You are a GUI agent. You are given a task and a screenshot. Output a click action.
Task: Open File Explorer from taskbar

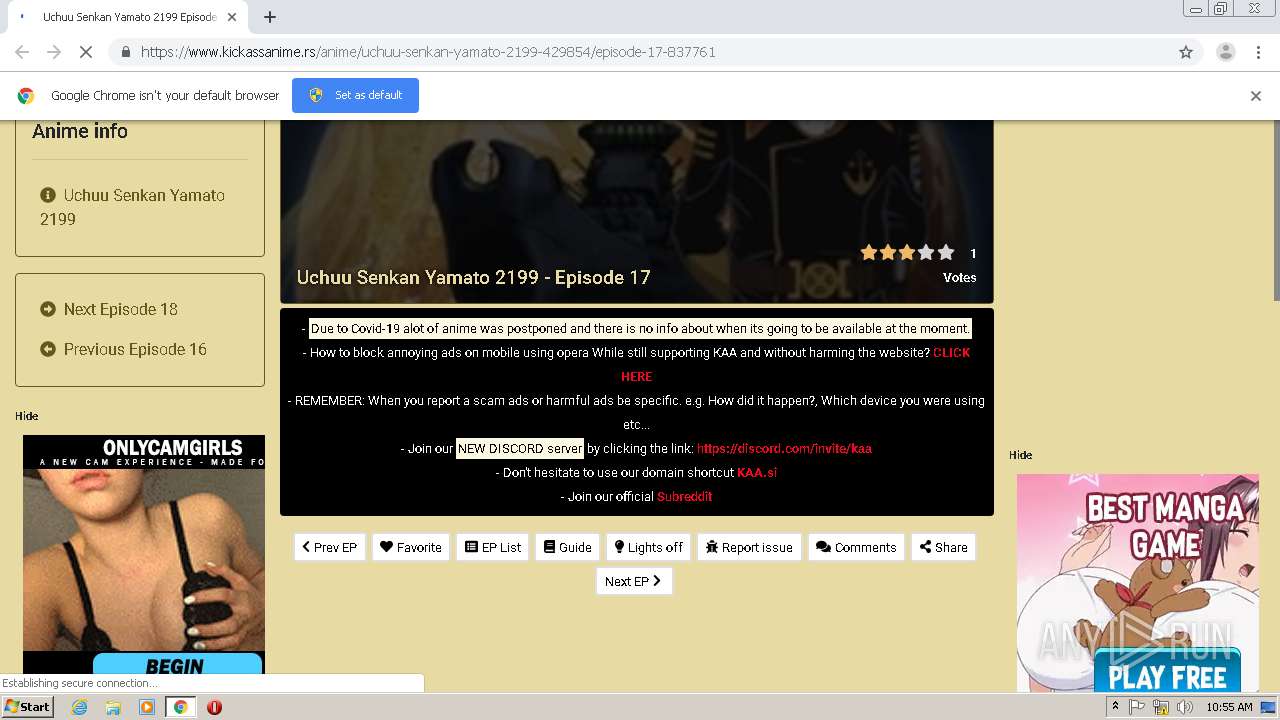113,707
